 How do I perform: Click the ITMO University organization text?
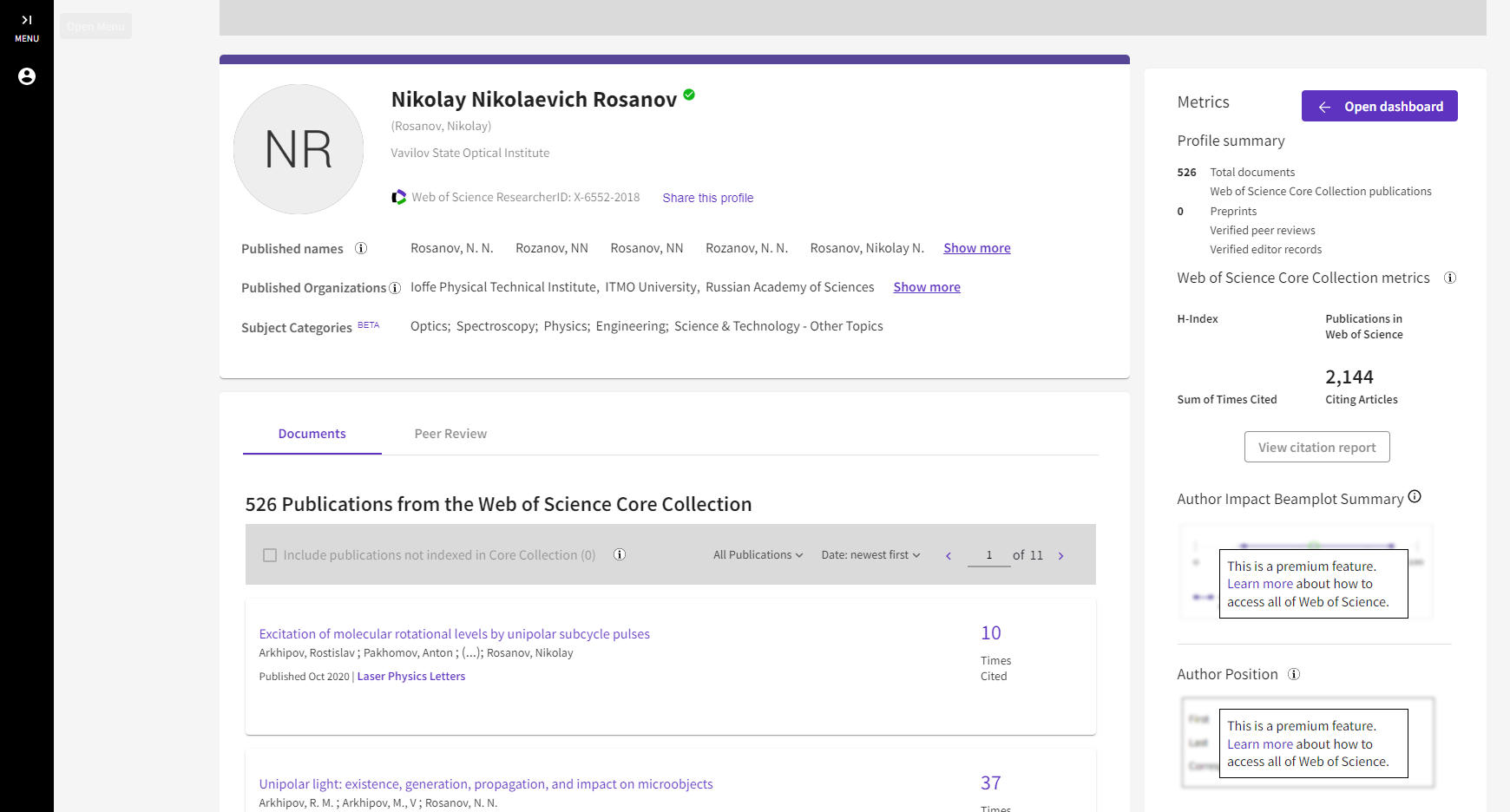[x=651, y=287]
